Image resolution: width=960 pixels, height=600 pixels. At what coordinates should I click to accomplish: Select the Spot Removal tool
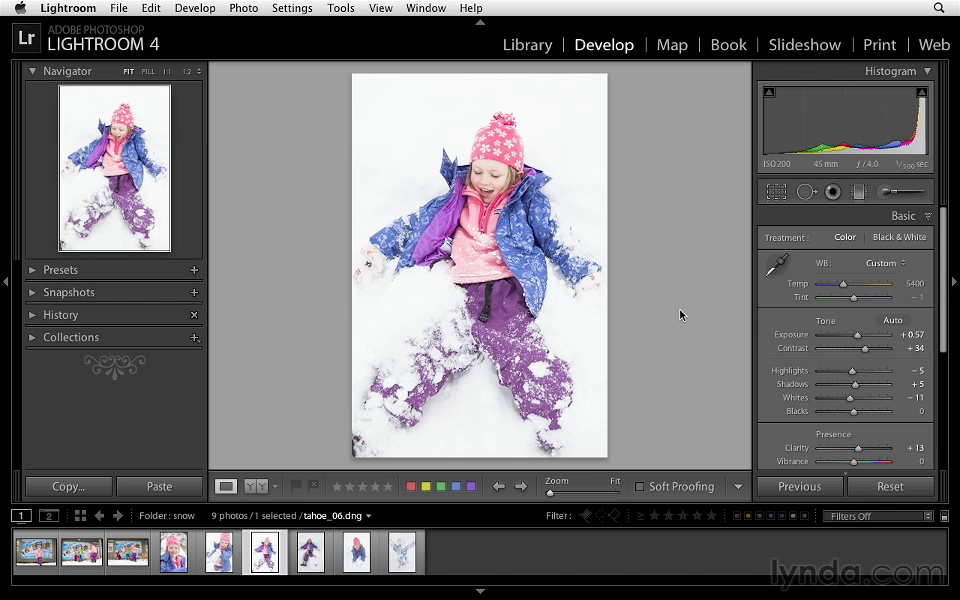807,191
